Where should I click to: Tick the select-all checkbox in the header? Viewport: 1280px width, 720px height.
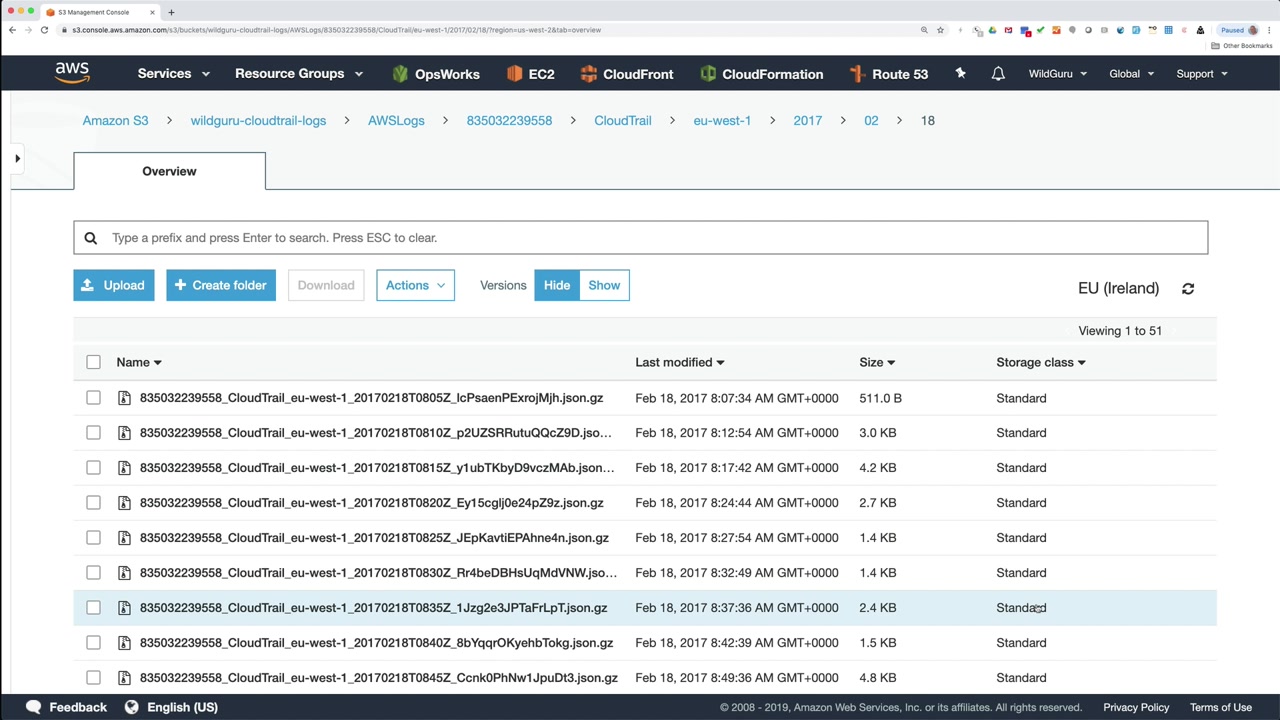93,362
